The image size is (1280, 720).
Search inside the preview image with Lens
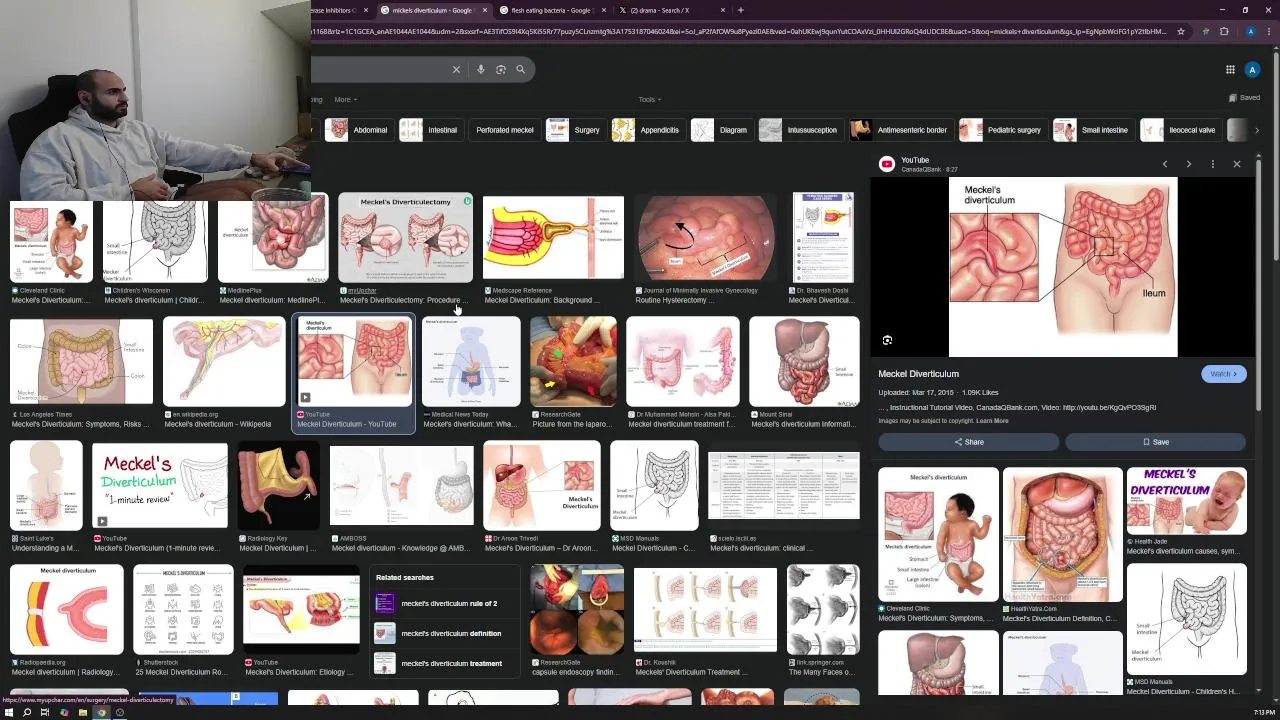point(887,341)
